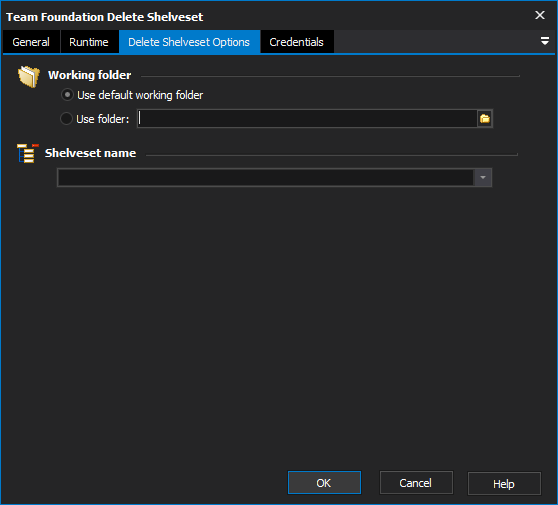Click the Working folder heading text

click(90, 75)
